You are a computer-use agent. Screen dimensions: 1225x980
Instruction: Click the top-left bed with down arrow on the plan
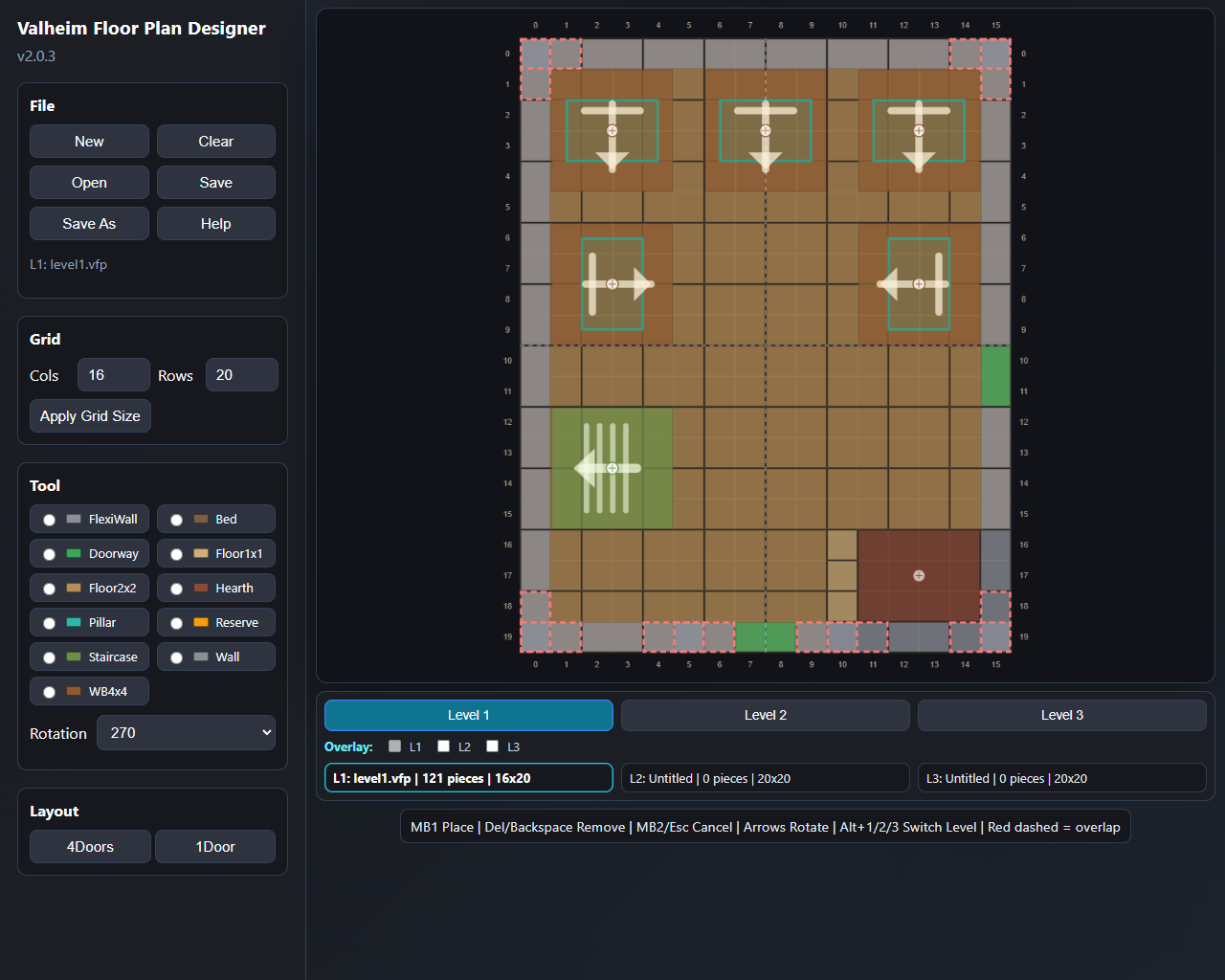(x=612, y=130)
